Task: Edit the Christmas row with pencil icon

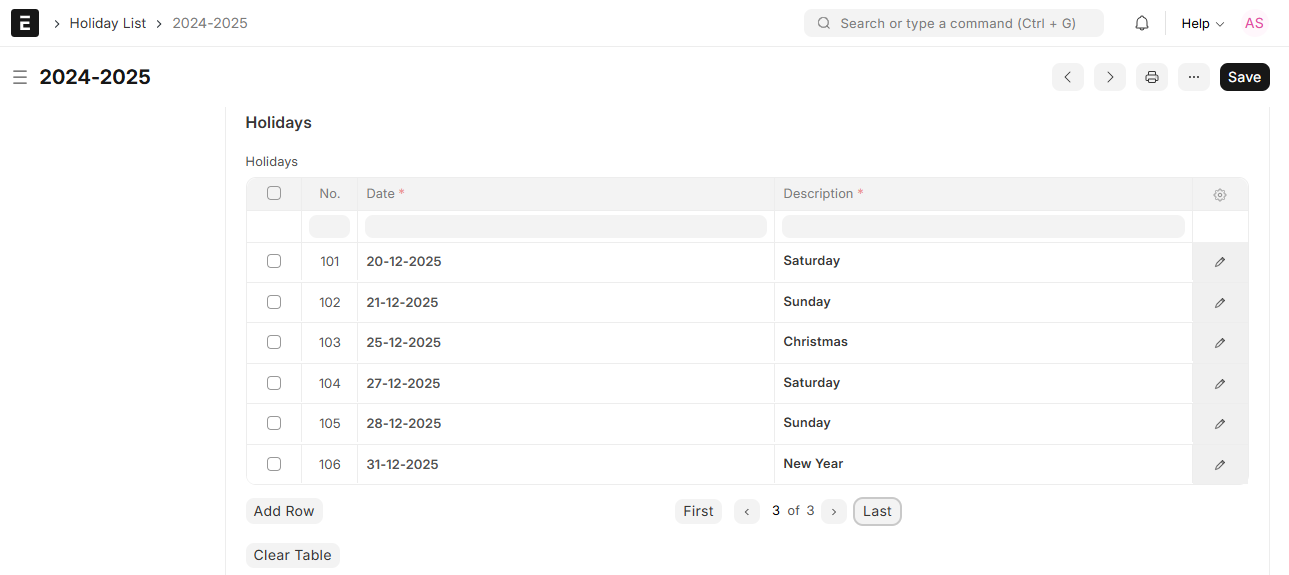Action: [1220, 343]
